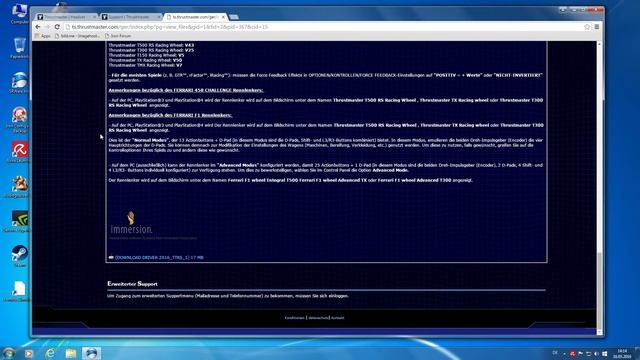Show hidden system tray icons
The image size is (640, 360).
point(564,353)
